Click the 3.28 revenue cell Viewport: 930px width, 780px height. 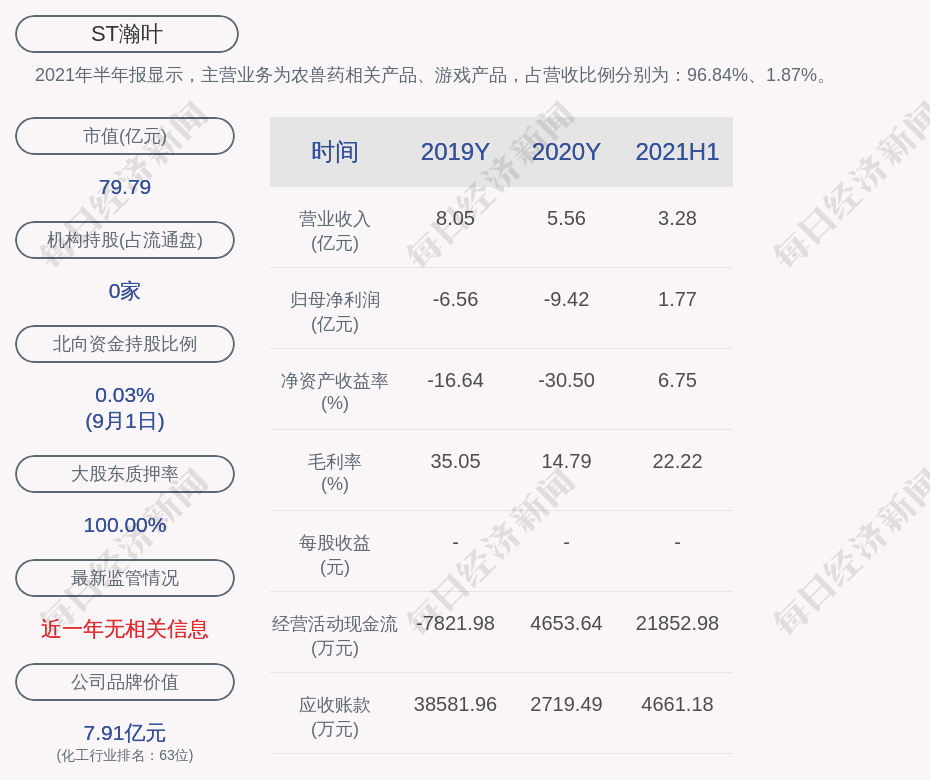pos(677,218)
